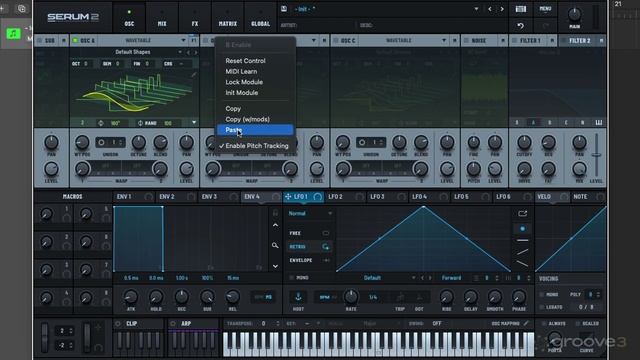The image size is (640, 360).
Task: Click the envelope lock icon
Action: pos(276,213)
